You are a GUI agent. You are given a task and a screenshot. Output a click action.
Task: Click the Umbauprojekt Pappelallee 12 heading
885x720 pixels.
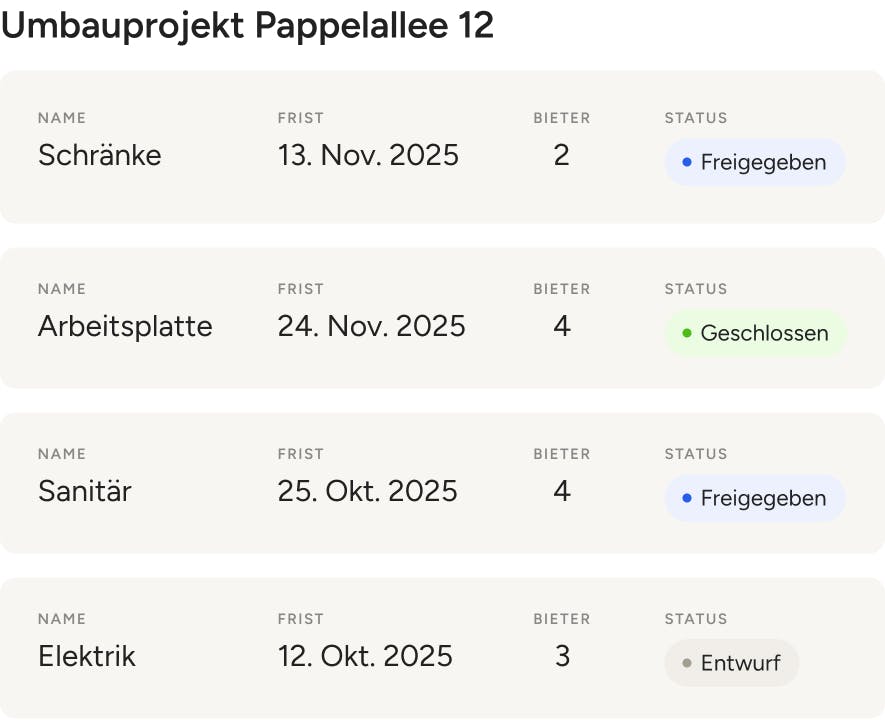[x=247, y=25]
